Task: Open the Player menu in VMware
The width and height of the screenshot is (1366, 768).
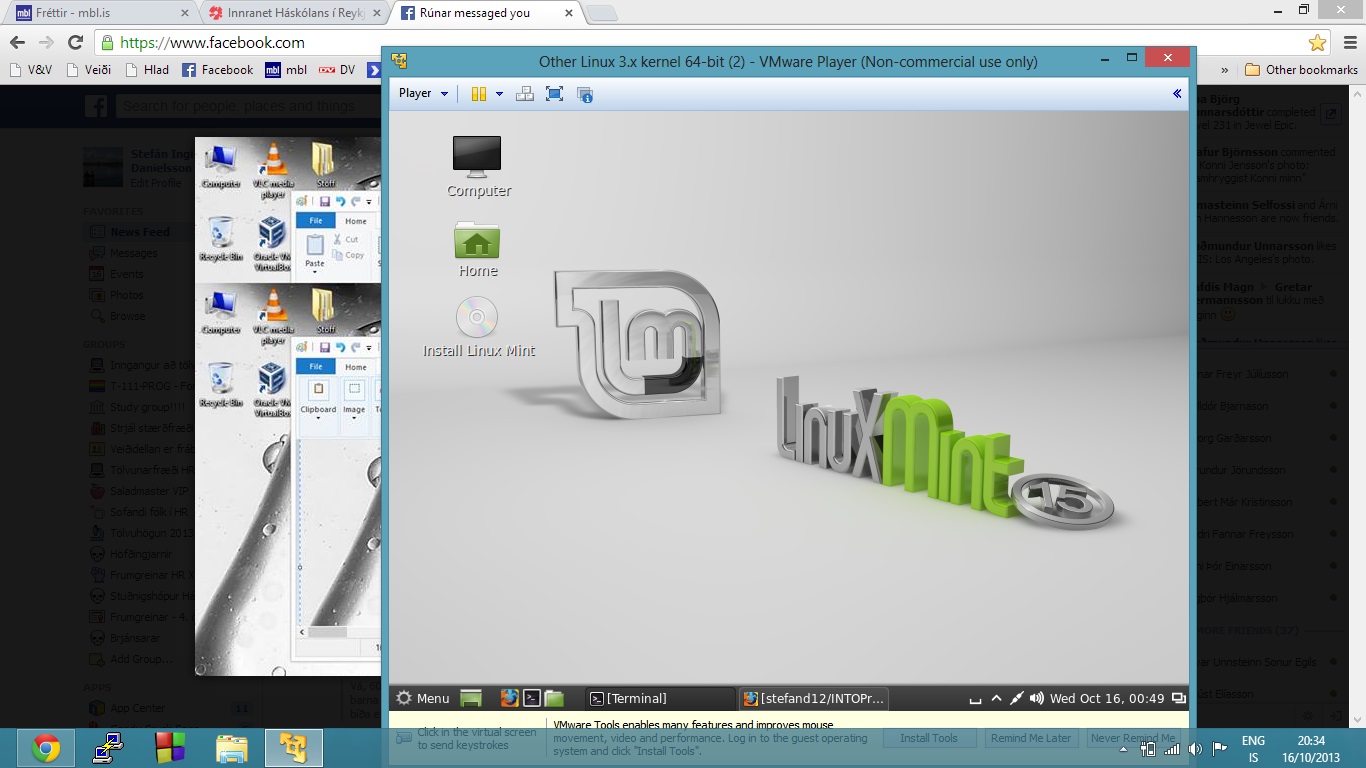Action: [423, 93]
